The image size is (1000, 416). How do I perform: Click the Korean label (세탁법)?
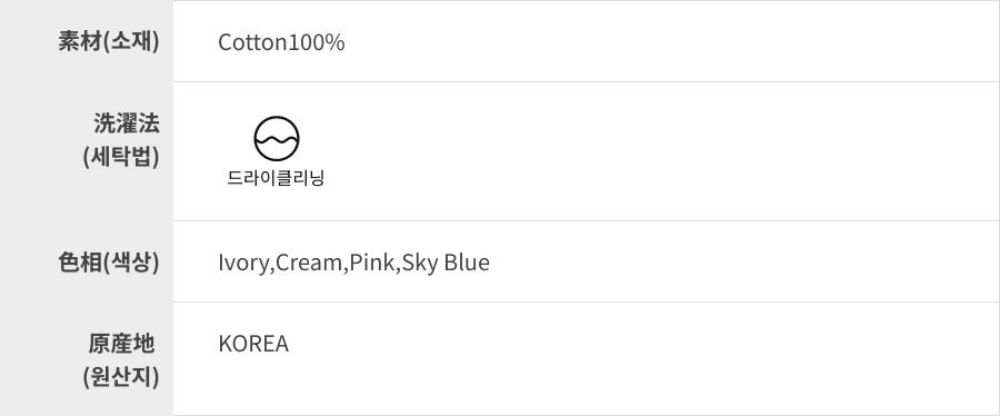pos(122,158)
